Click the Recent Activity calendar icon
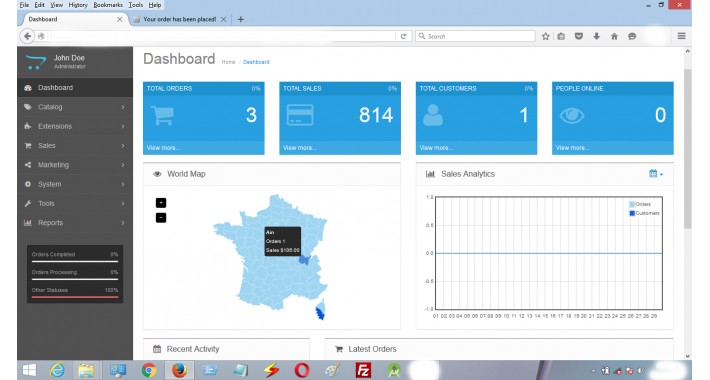The height and width of the screenshot is (380, 710). click(157, 349)
